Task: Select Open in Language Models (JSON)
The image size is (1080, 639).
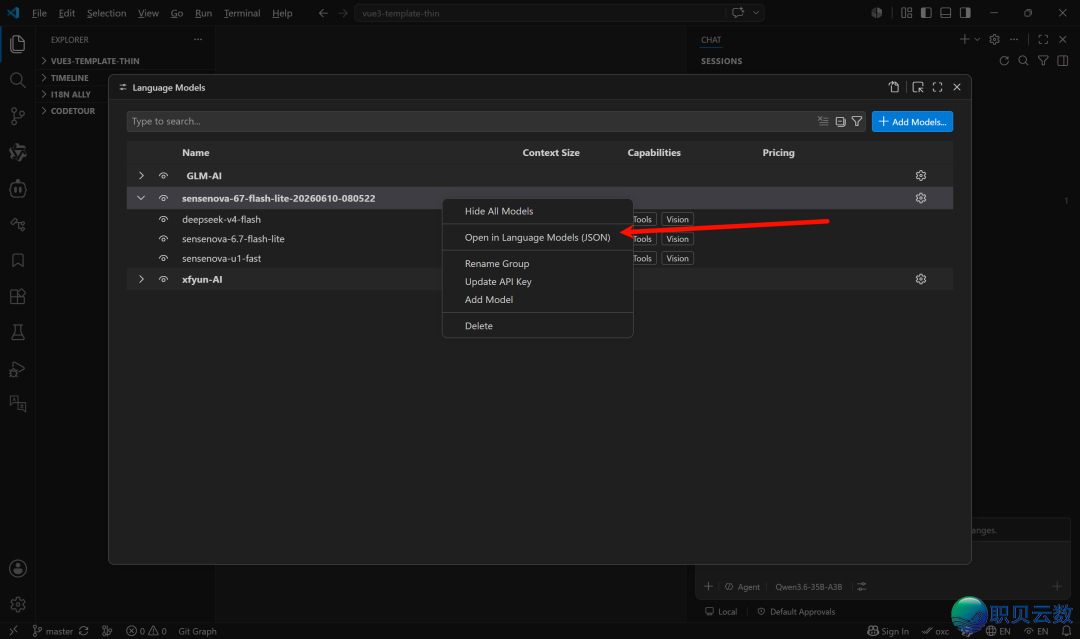Action: tap(537, 238)
